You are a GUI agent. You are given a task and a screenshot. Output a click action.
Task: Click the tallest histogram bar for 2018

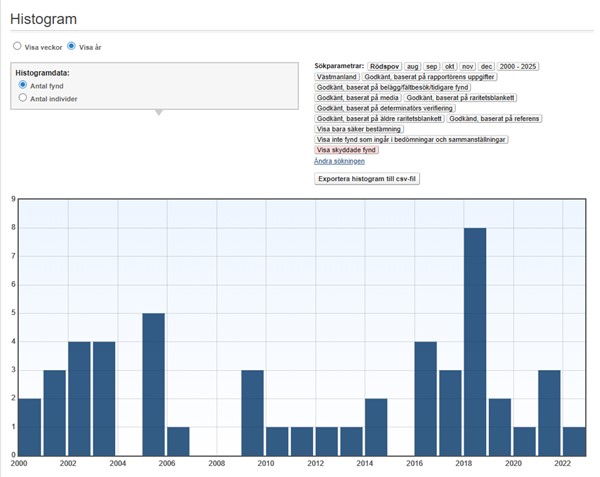click(x=475, y=340)
